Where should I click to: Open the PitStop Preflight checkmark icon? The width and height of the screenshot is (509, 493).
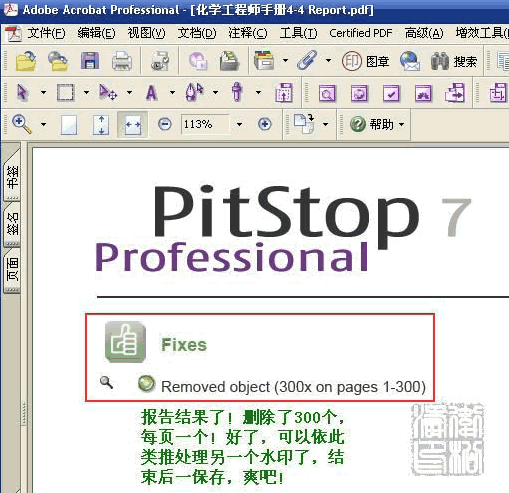pos(391,93)
